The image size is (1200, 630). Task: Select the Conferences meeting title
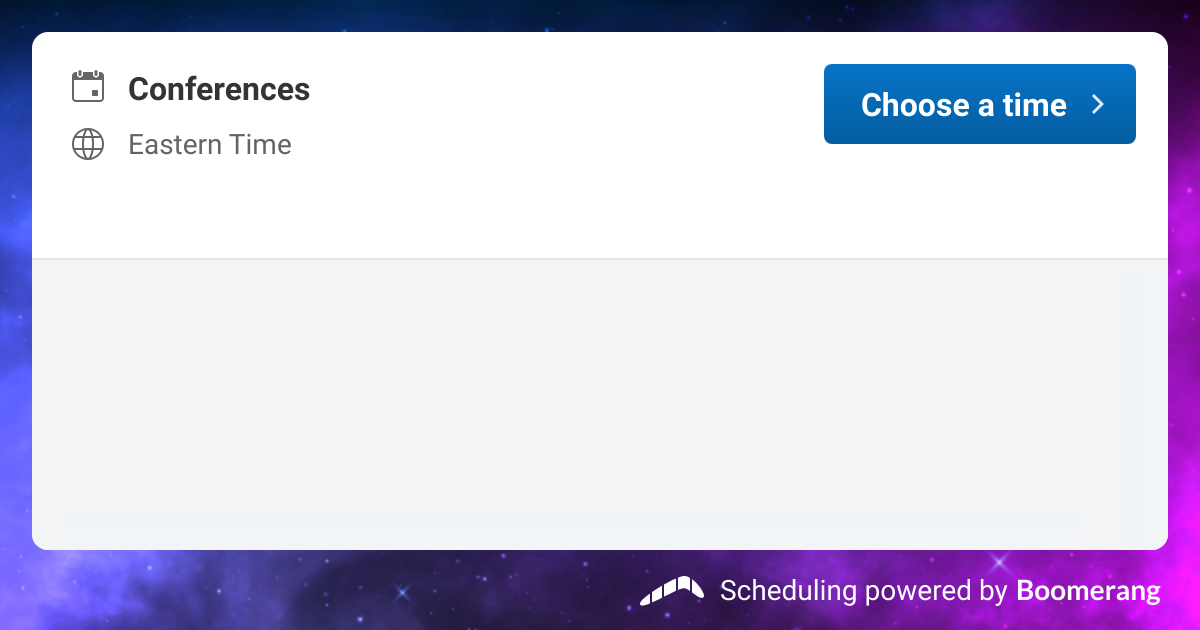pos(219,90)
